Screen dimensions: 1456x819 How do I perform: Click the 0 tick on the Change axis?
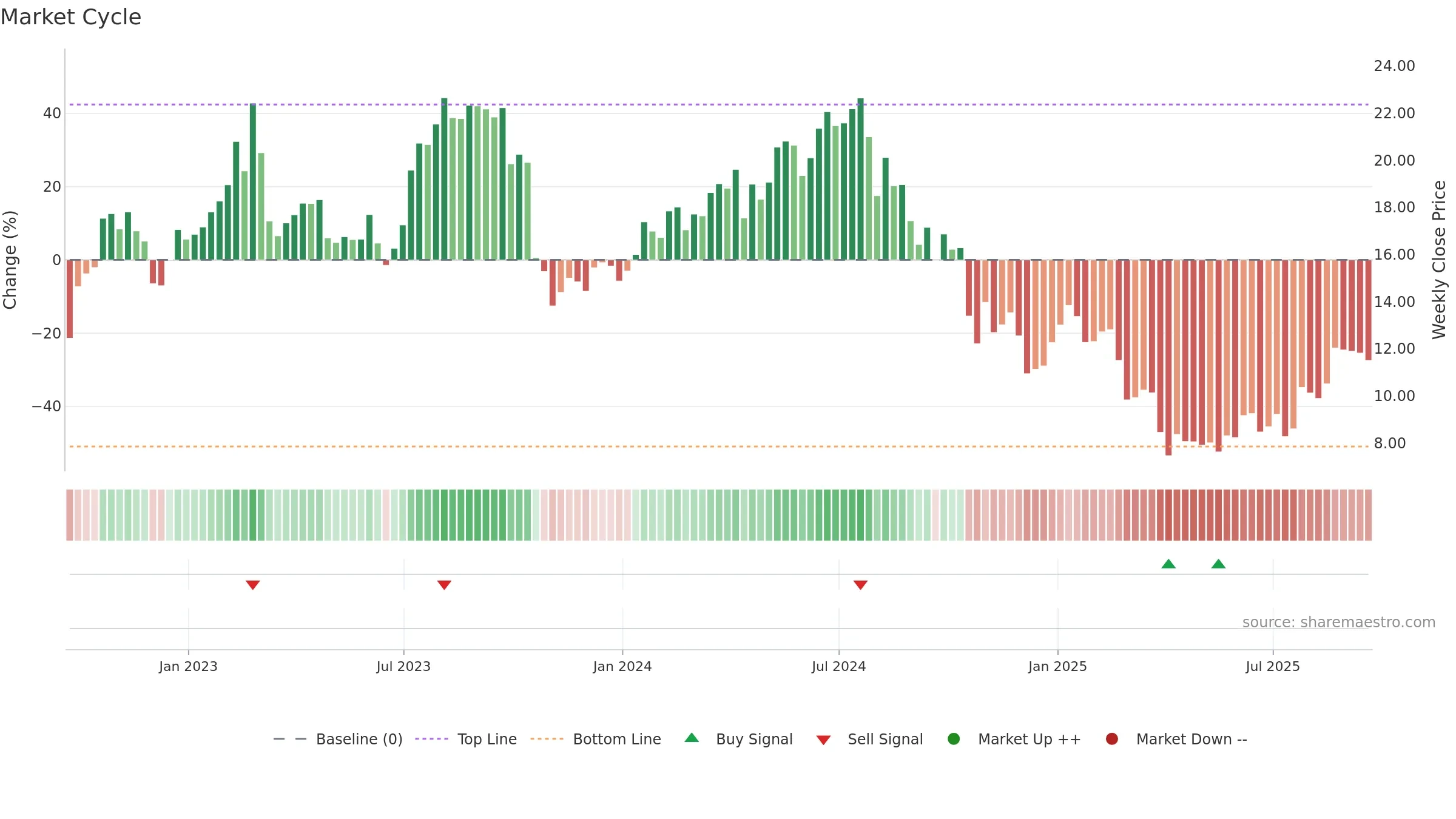57,260
